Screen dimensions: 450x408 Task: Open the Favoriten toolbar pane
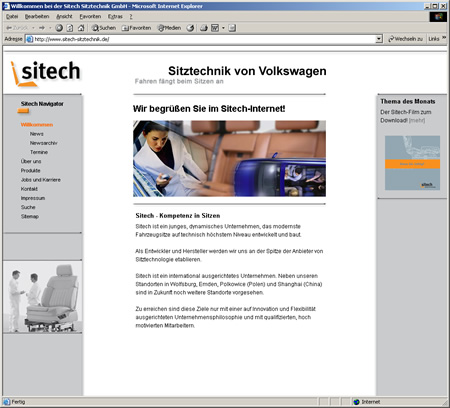tap(136, 28)
